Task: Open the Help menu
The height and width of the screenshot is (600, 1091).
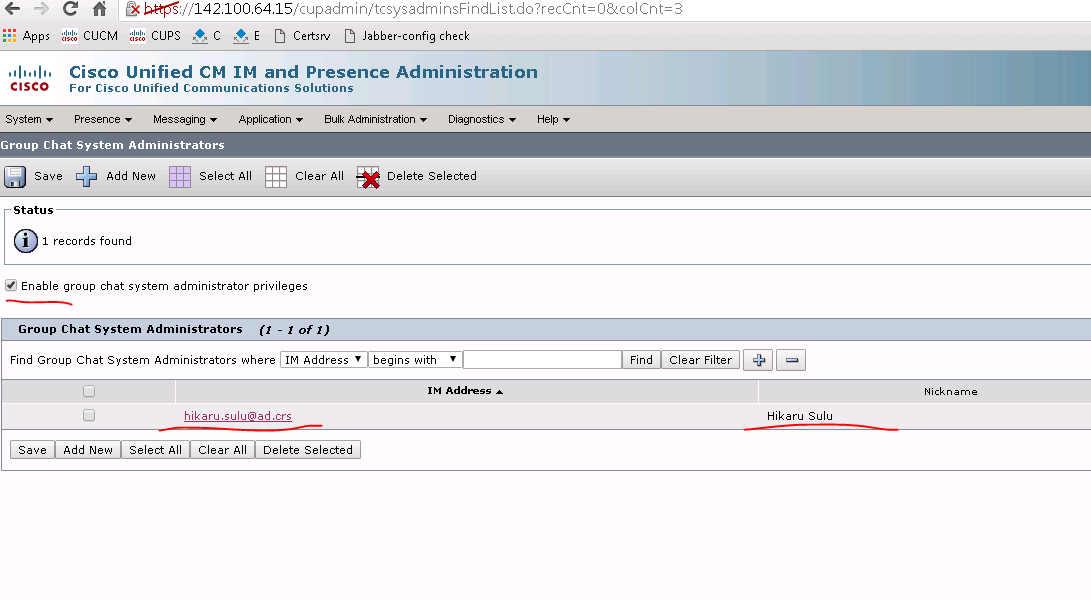Action: pyautogui.click(x=553, y=119)
